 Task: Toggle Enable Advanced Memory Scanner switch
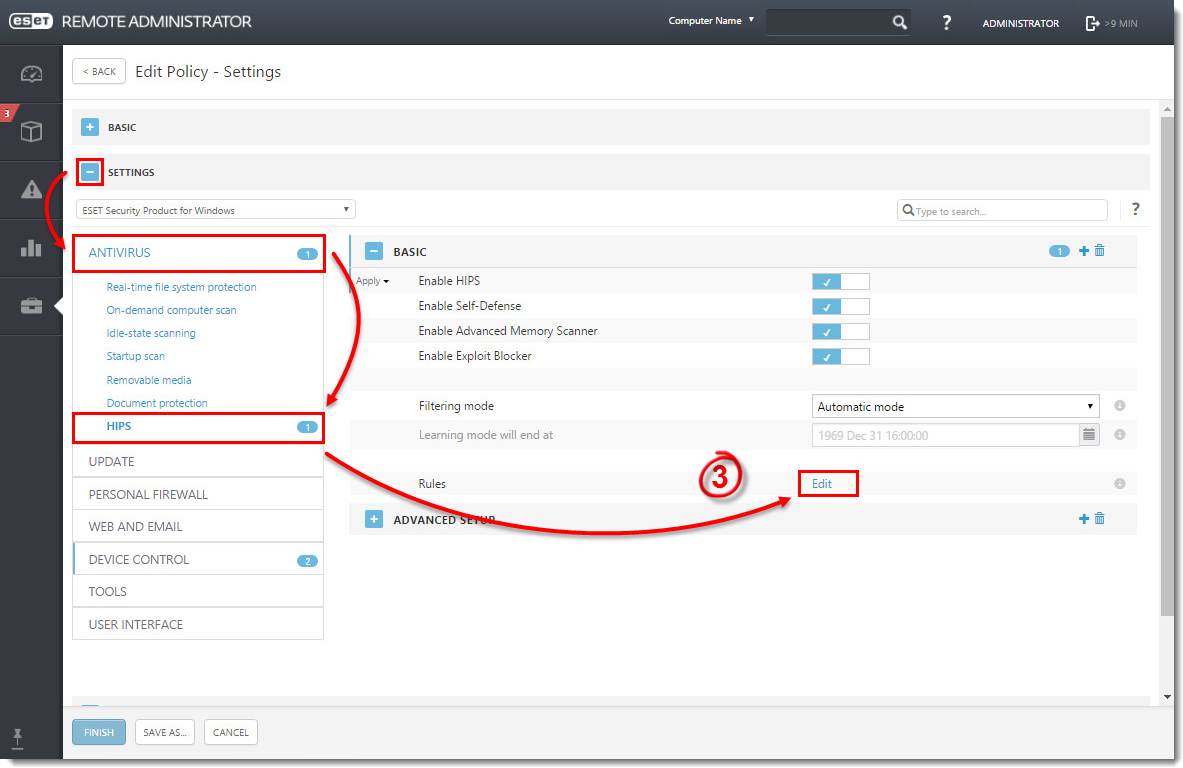click(840, 331)
